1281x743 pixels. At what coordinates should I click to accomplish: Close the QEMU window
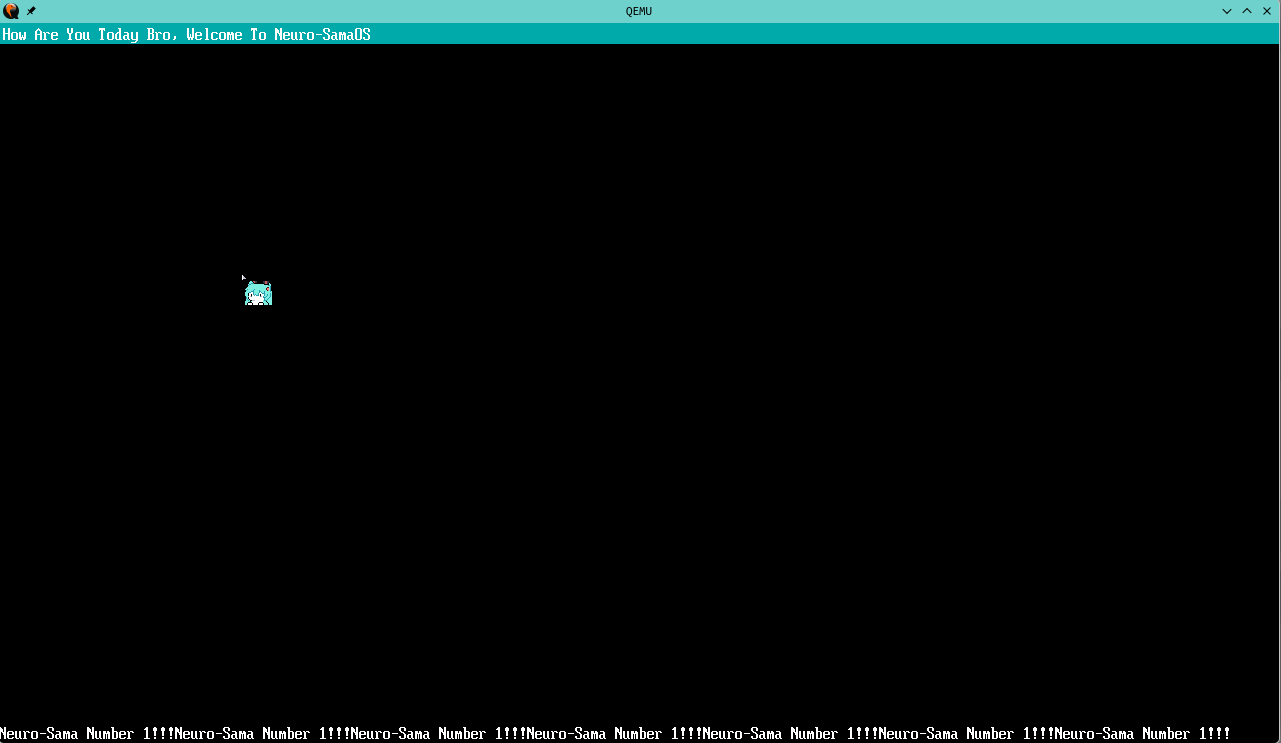pyautogui.click(x=1267, y=11)
